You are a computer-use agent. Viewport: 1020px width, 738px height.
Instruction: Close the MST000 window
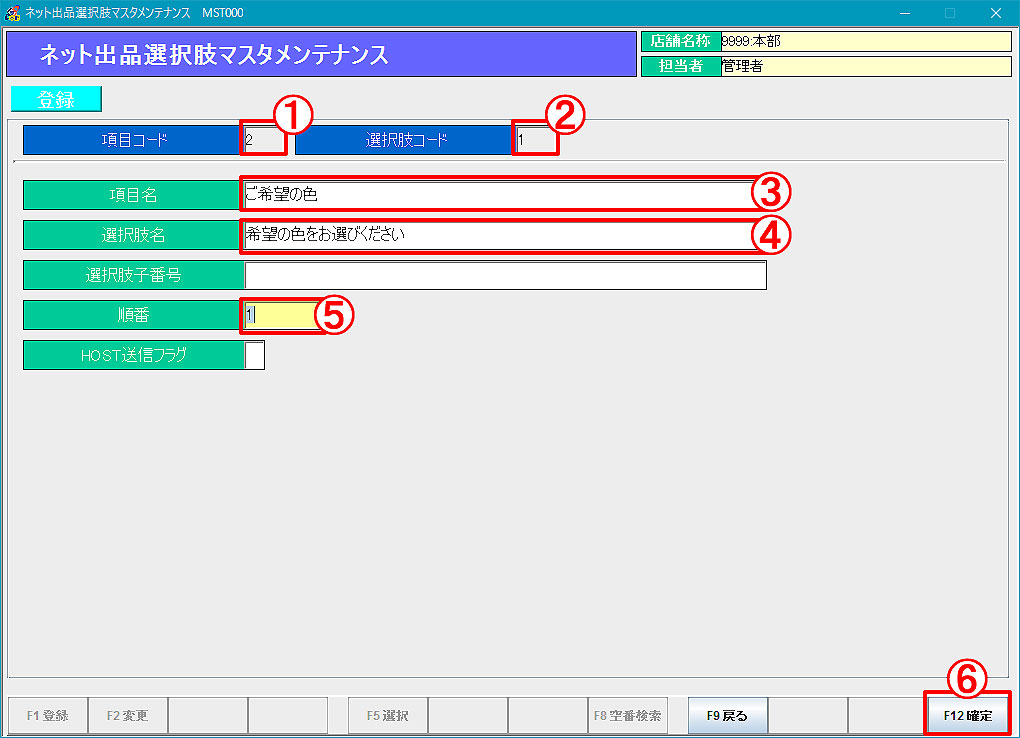(996, 13)
